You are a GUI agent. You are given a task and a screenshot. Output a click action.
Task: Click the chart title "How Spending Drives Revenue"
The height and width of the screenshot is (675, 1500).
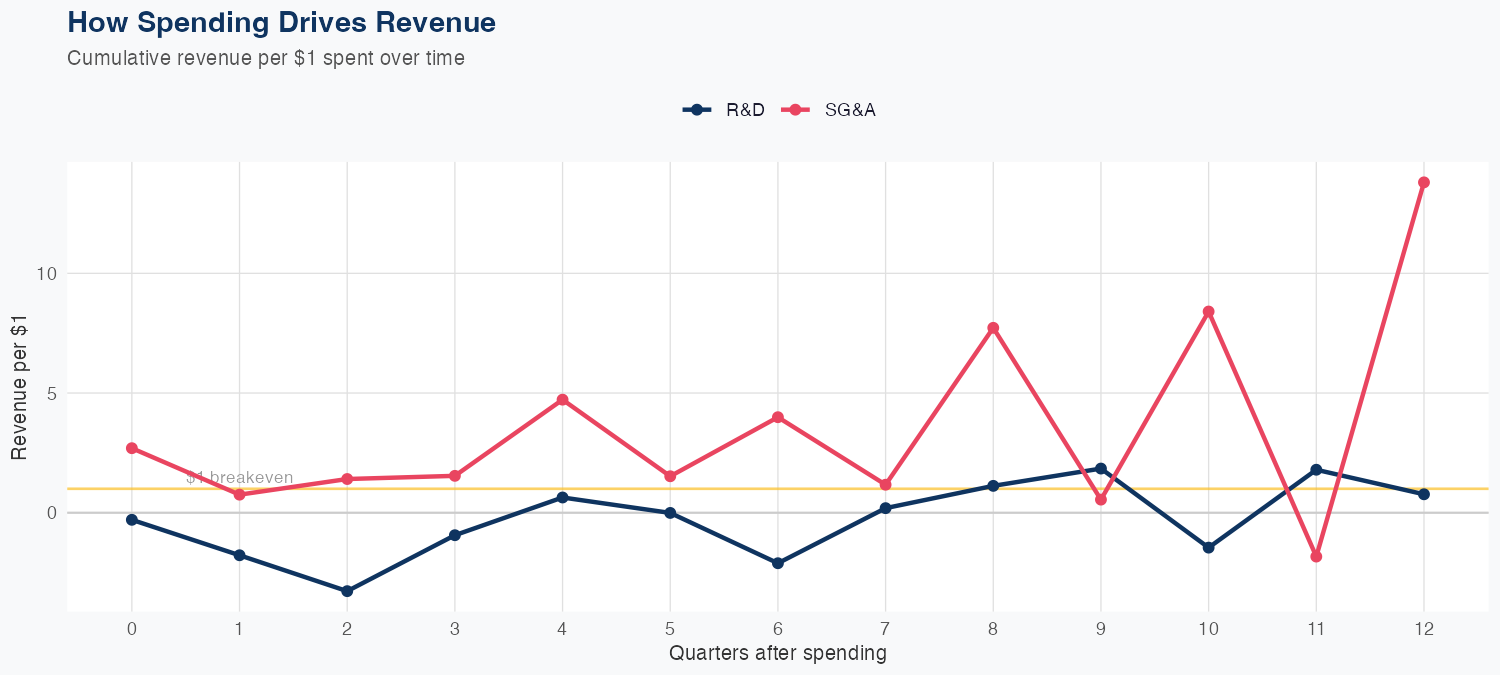281,22
